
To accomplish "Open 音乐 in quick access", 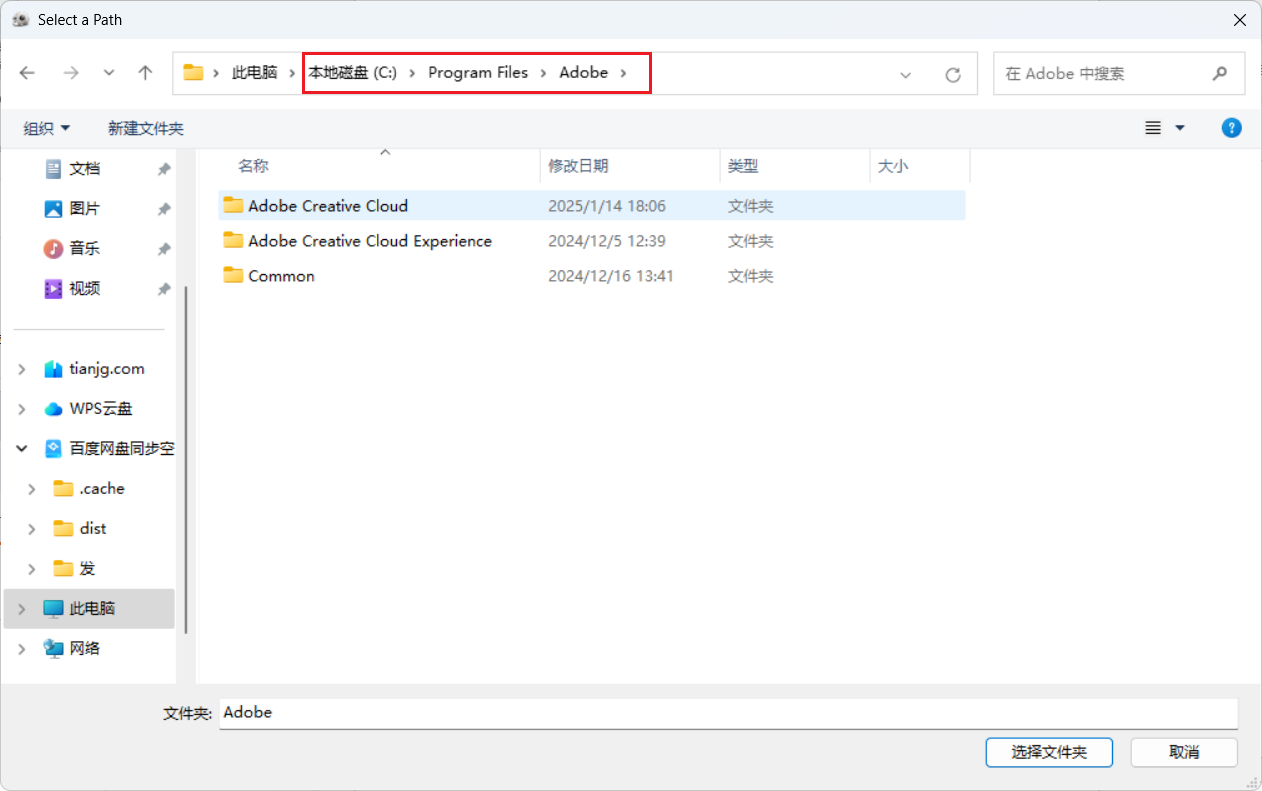I will pos(84,249).
